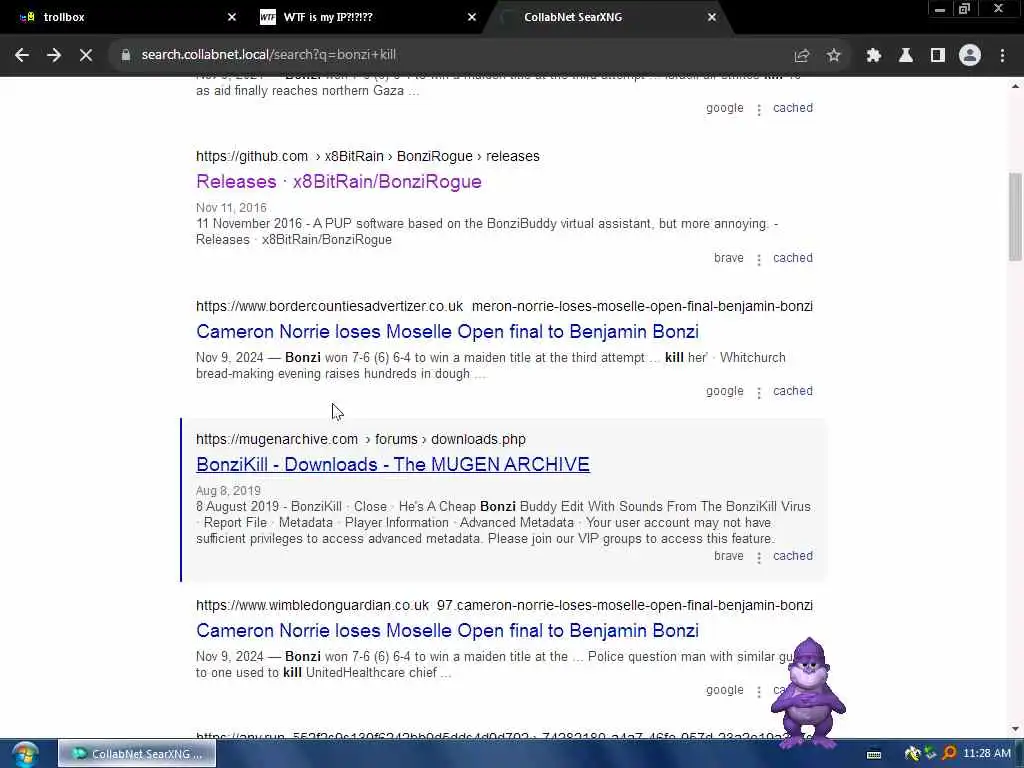Click 'Nov 11, 2016' date text
Viewport: 1024px width, 768px height.
[x=231, y=208]
